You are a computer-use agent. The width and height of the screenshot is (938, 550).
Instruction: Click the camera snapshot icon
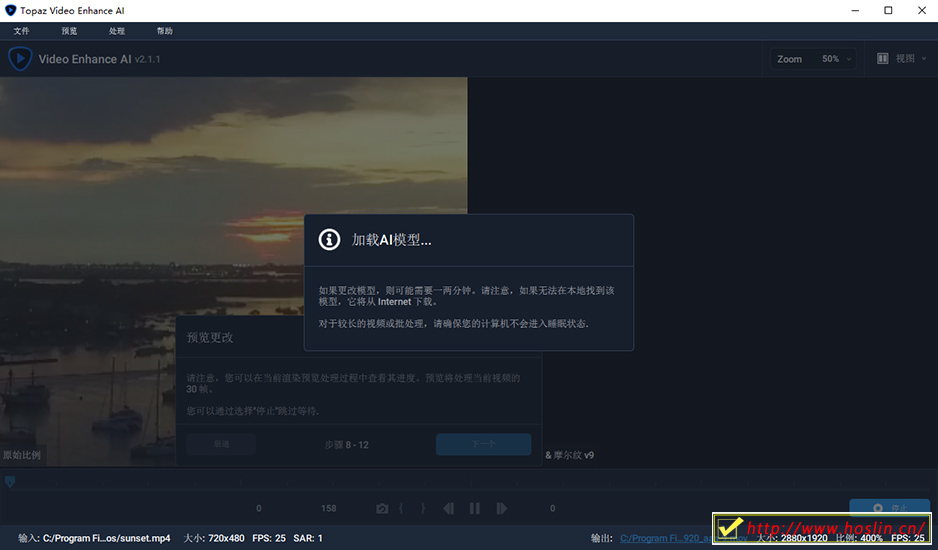pos(382,509)
